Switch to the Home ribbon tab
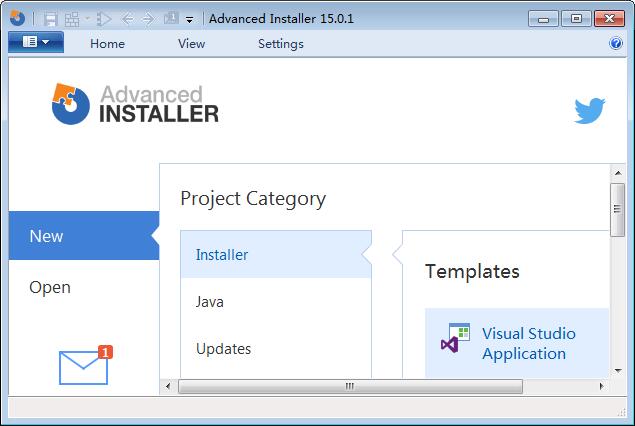 click(x=107, y=44)
